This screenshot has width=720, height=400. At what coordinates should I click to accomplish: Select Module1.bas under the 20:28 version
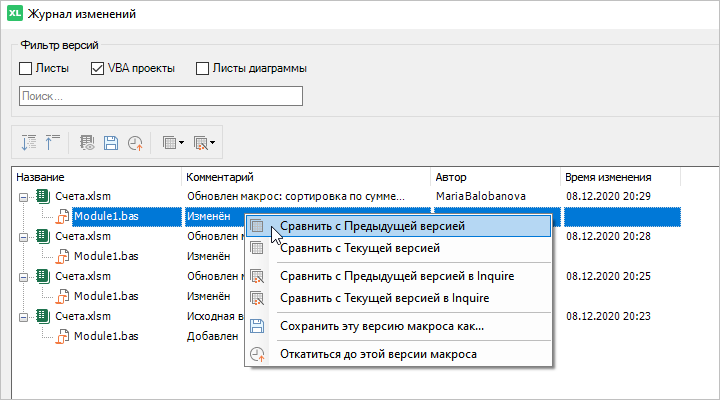click(x=106, y=256)
